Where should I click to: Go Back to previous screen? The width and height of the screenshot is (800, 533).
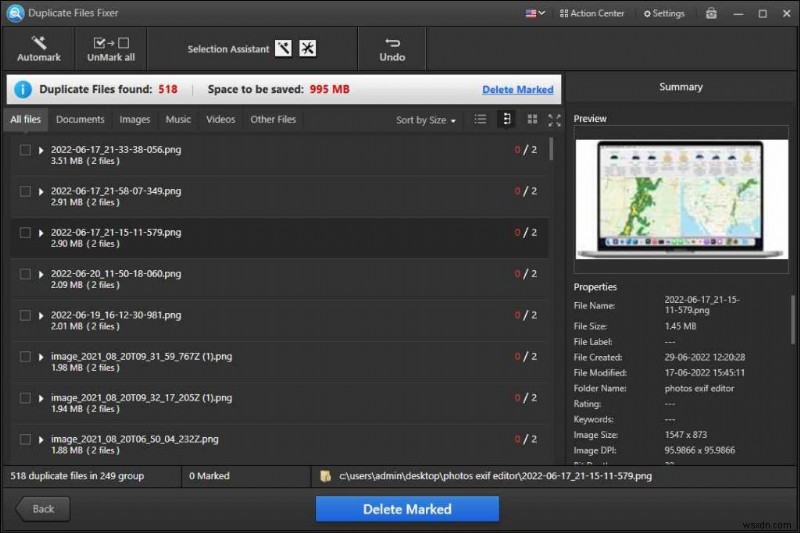[x=43, y=509]
